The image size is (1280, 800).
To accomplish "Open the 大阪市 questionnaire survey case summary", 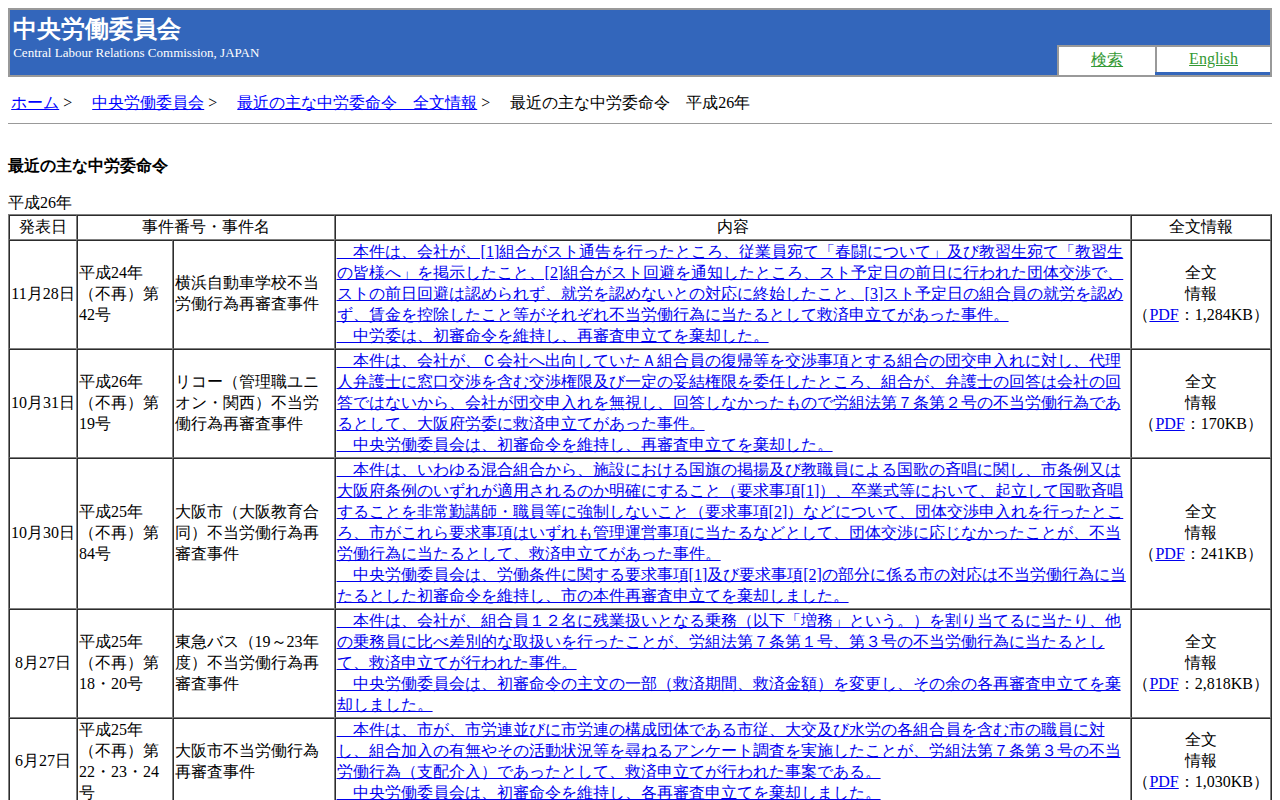I will coord(730,751).
